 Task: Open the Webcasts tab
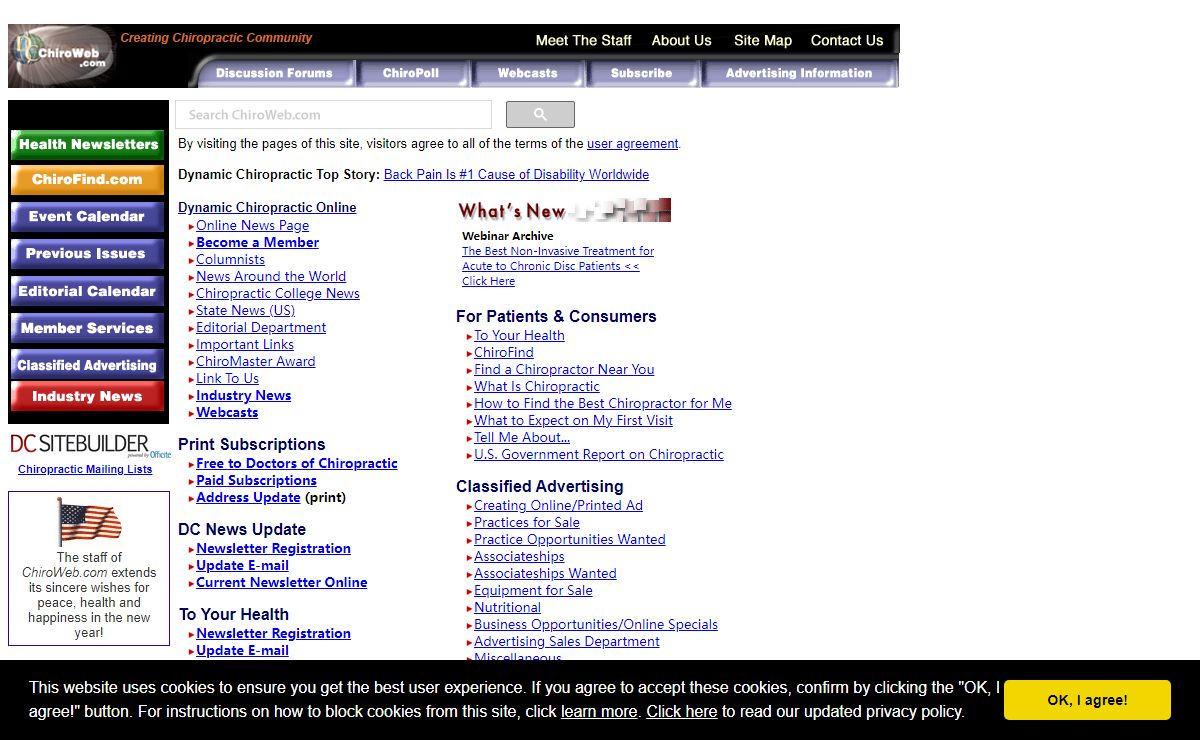tap(527, 73)
